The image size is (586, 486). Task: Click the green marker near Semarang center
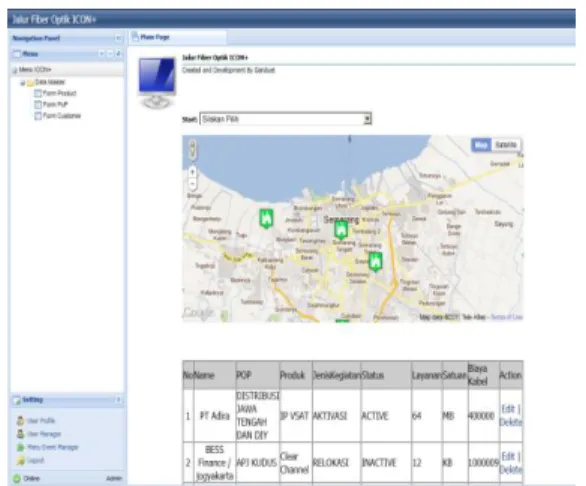pos(341,230)
